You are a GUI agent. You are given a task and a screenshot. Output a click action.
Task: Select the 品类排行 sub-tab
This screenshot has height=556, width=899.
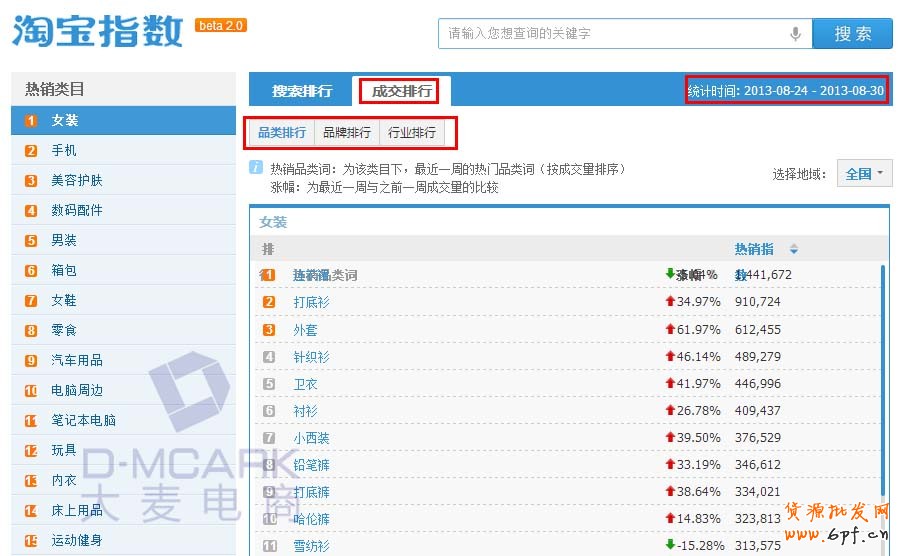pos(282,132)
